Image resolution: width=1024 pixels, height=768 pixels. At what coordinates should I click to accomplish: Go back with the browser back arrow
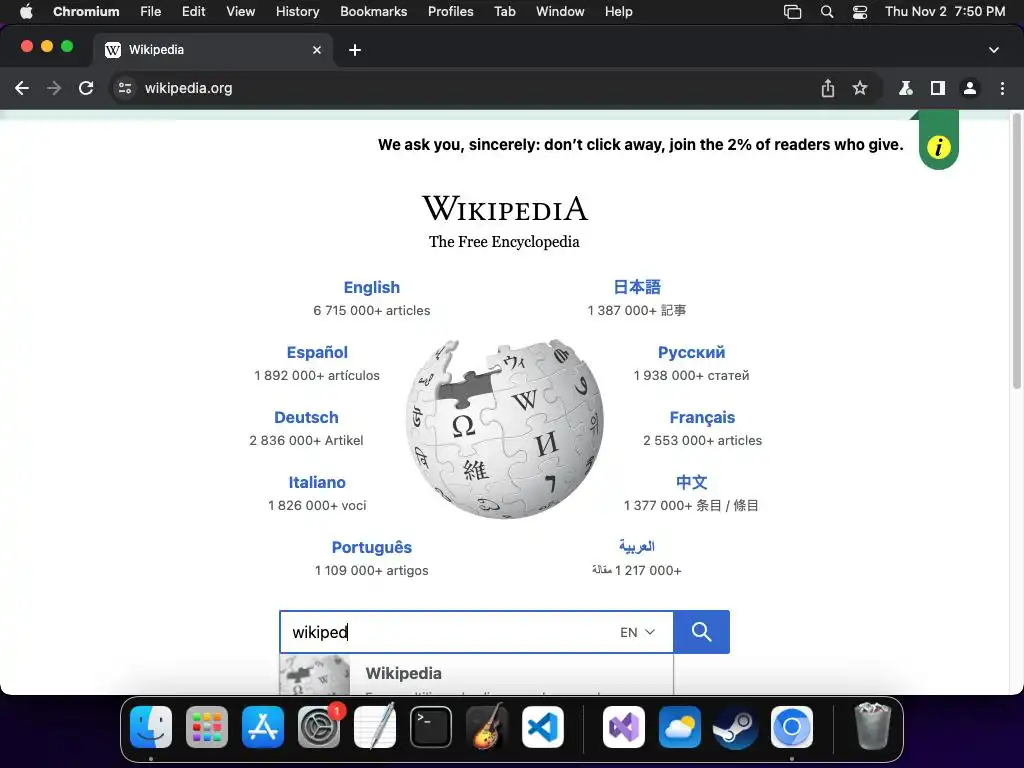(22, 88)
